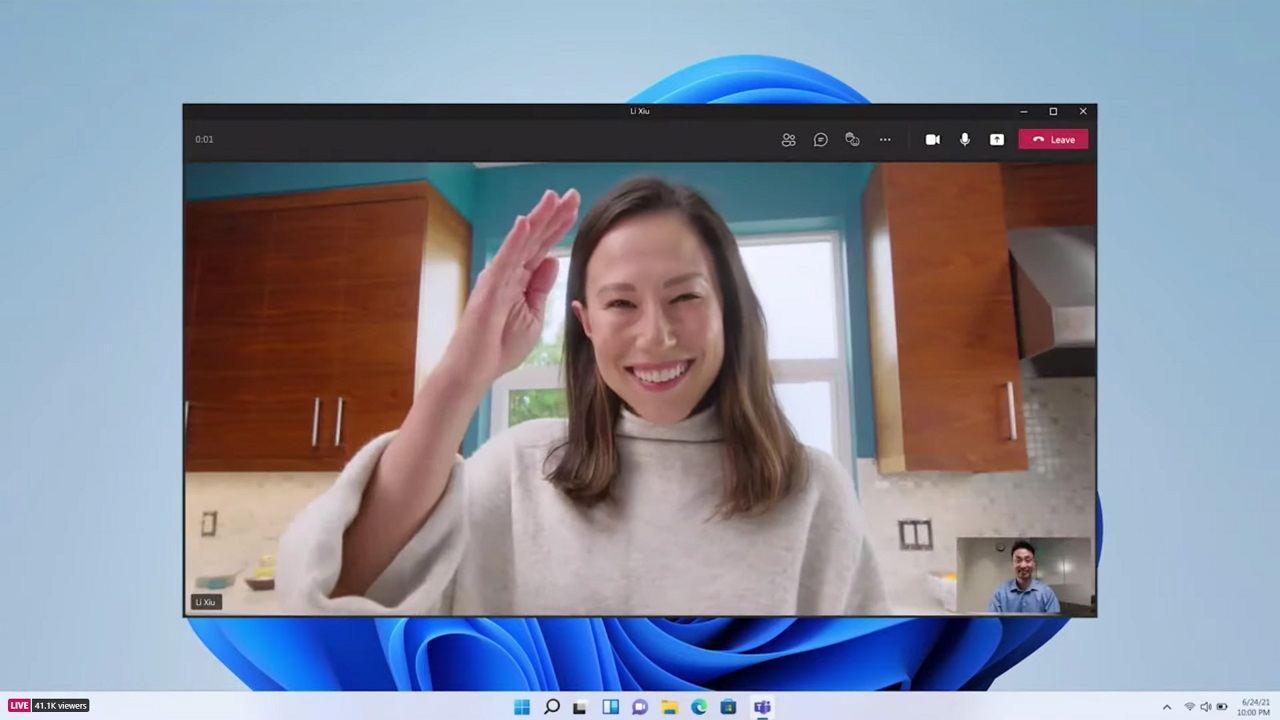Launch File Explorer from the taskbar

[x=669, y=707]
